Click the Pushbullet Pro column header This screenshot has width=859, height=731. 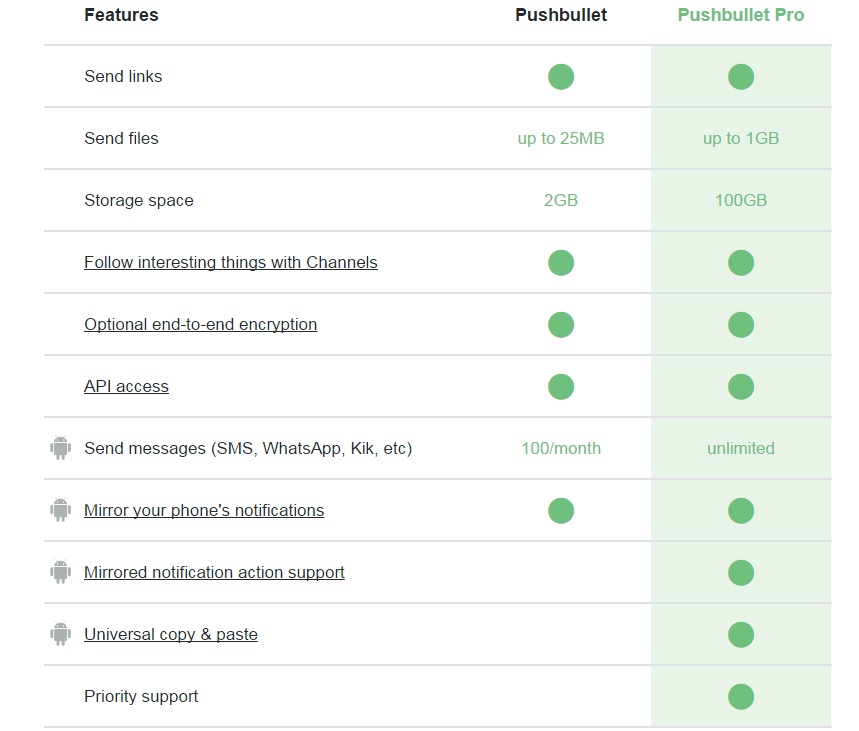click(741, 15)
